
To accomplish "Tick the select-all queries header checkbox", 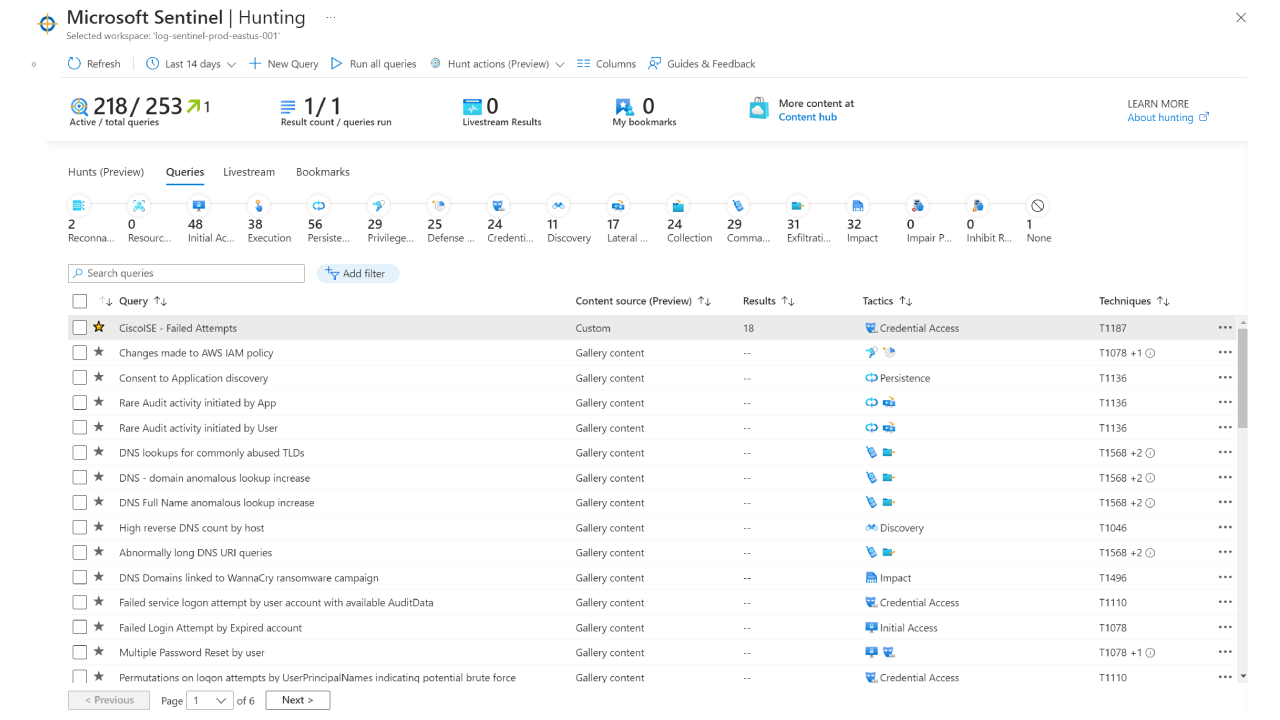I will (80, 301).
